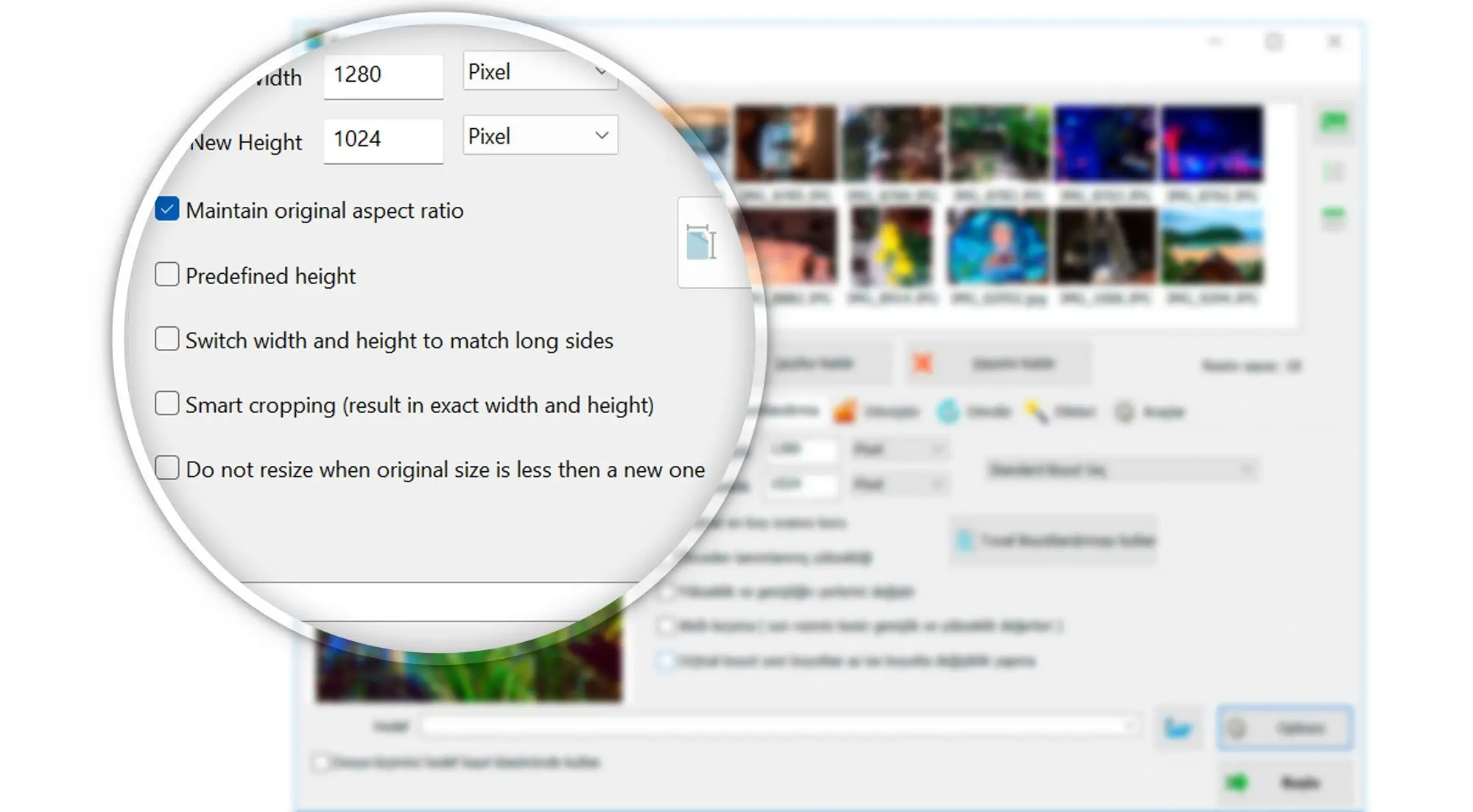
Task: Click the pencil tab icon
Action: tap(1036, 412)
